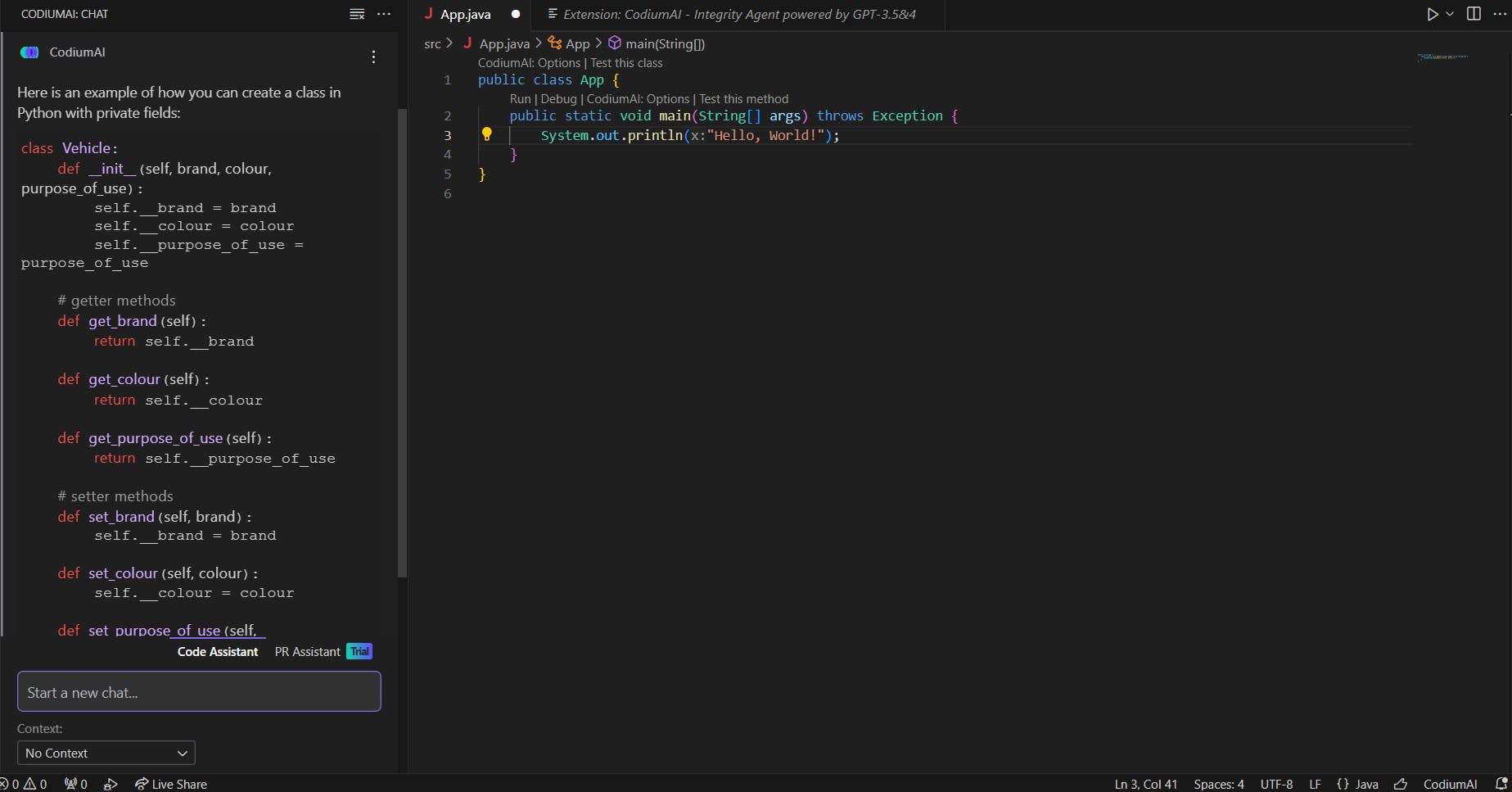Open CodiumAI status bar item
This screenshot has width=1512, height=792.
point(1450,784)
